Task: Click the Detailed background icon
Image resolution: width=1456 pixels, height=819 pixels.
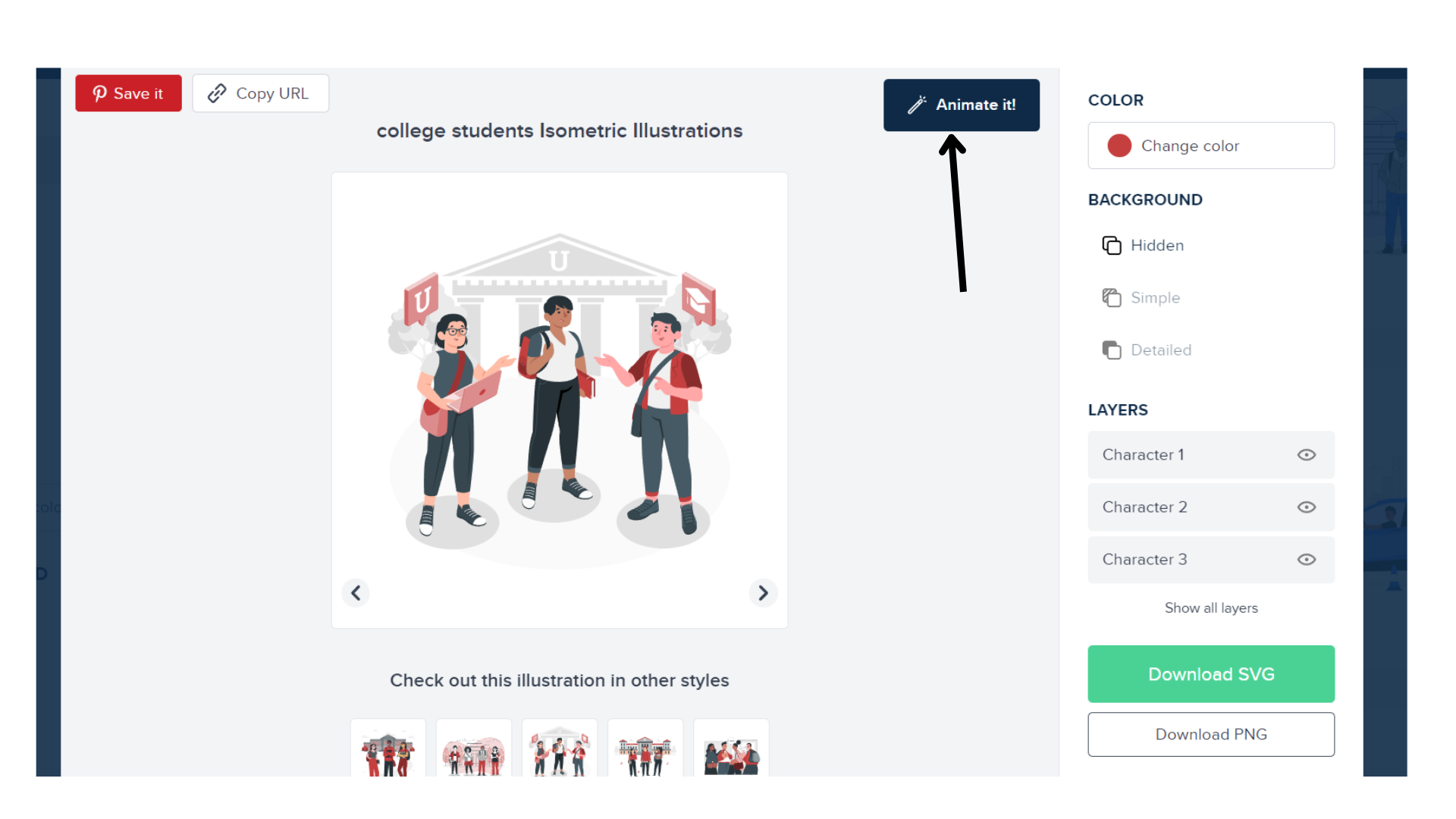Action: [x=1112, y=350]
